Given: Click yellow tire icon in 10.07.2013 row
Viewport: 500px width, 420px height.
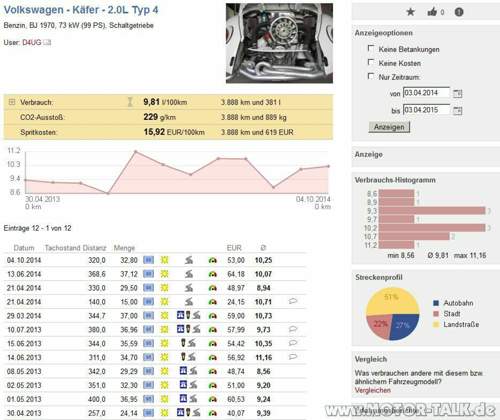Looking at the screenshot, I should [164, 330].
